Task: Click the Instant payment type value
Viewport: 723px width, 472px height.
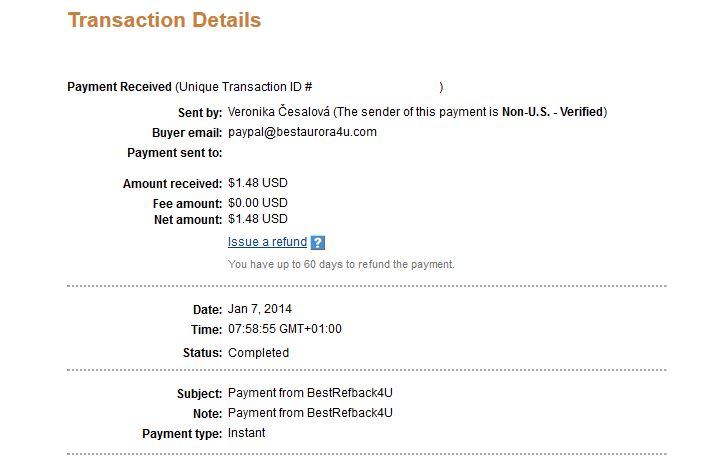Action: coord(246,433)
